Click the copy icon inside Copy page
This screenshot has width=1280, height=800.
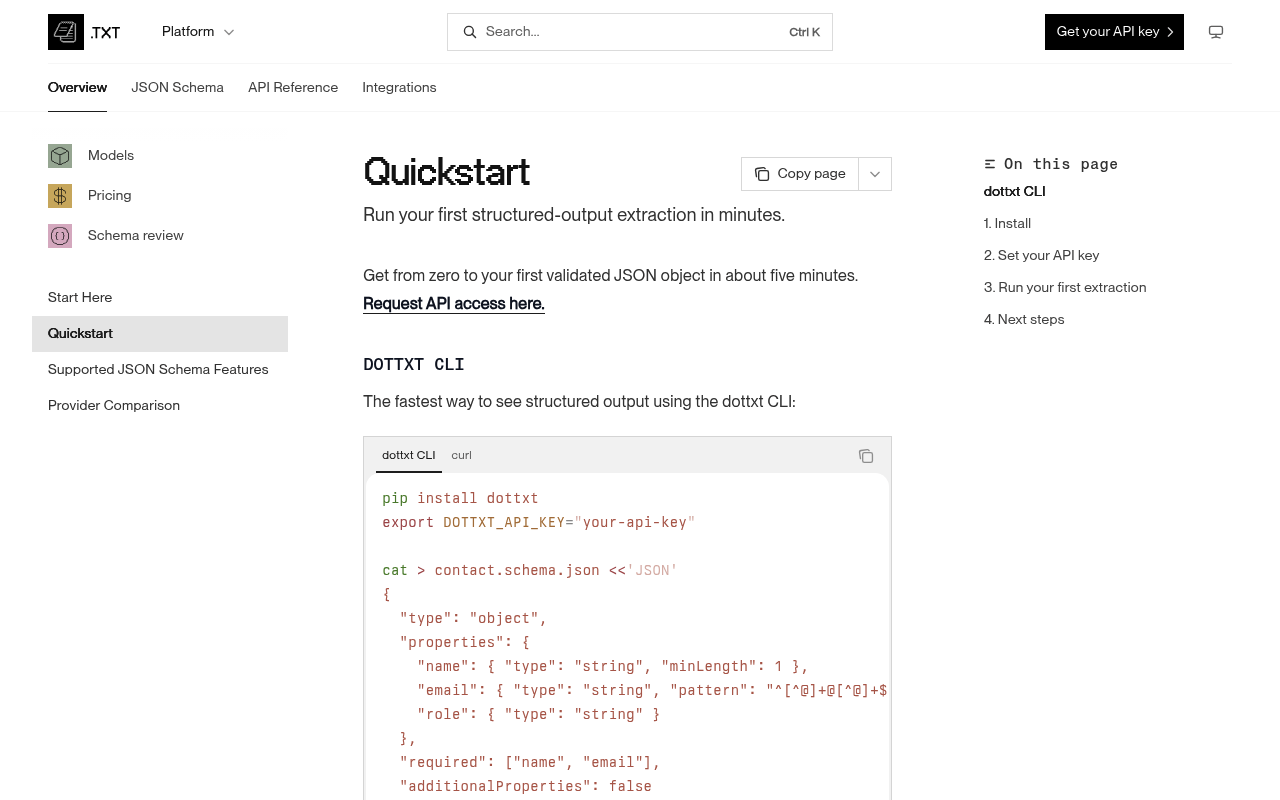pos(762,174)
